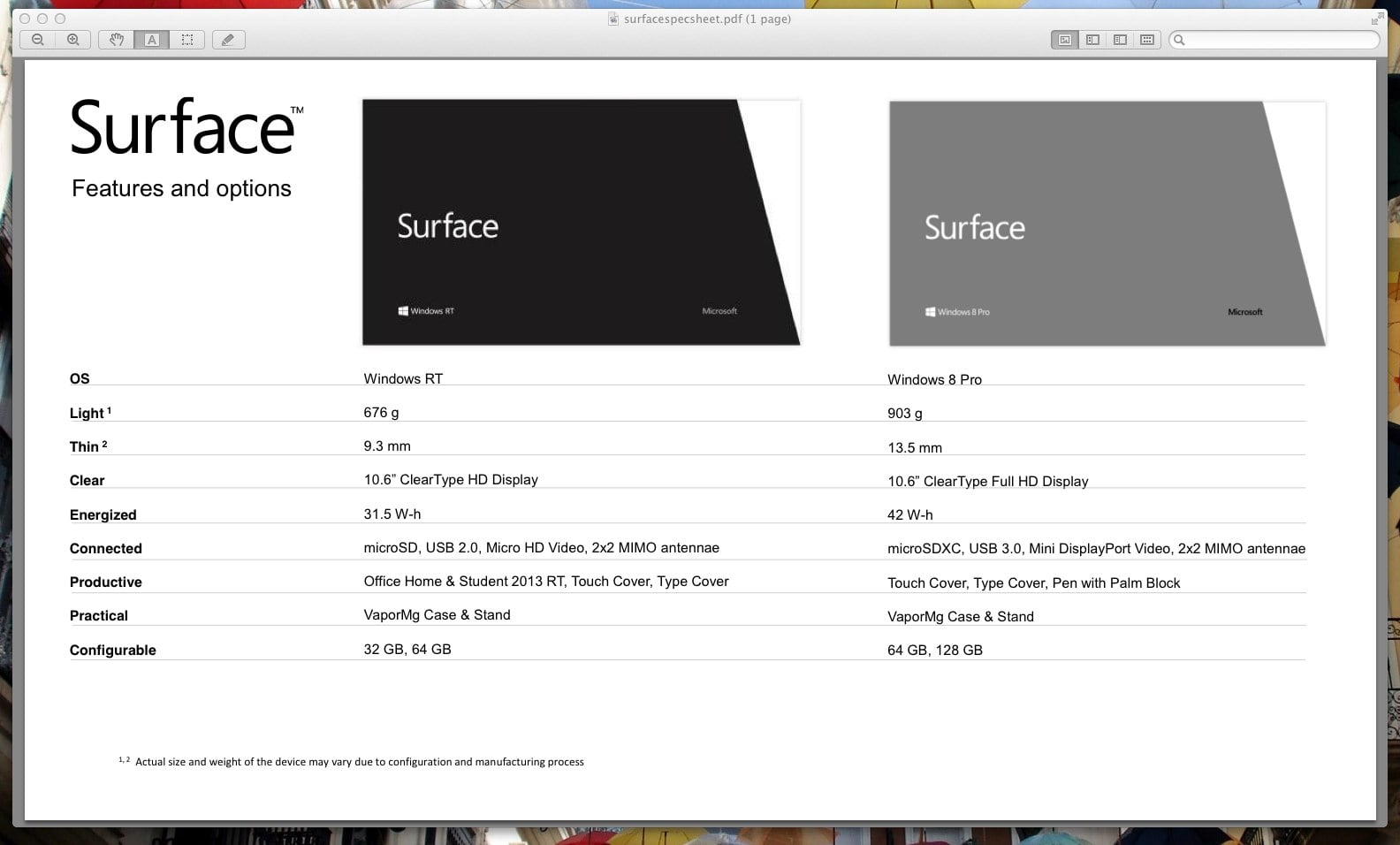This screenshot has width=1400, height=845.
Task: Click the 'Configurable' row label
Action: 112,650
